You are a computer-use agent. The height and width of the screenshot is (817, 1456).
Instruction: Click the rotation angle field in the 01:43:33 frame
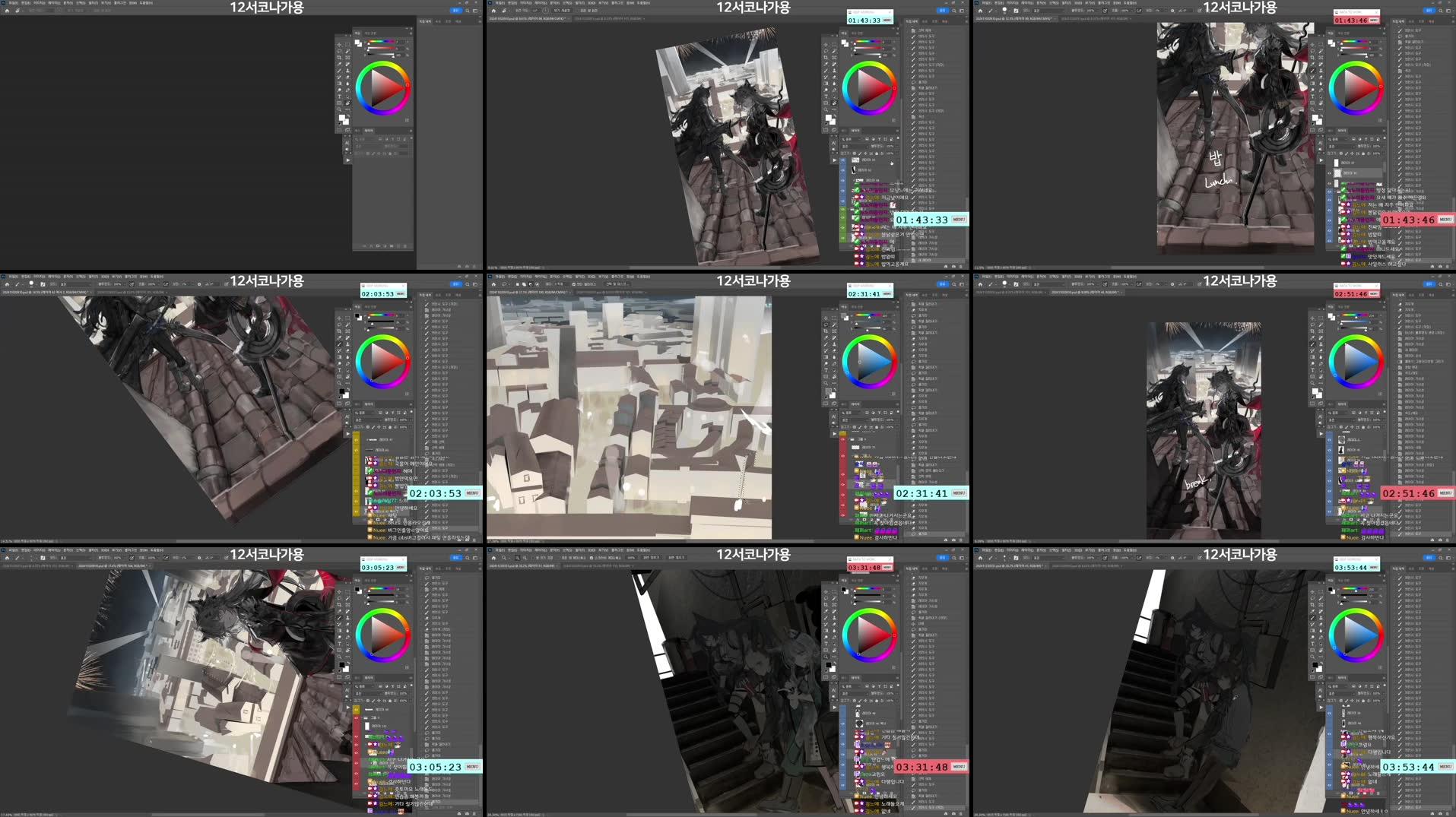click(535, 11)
